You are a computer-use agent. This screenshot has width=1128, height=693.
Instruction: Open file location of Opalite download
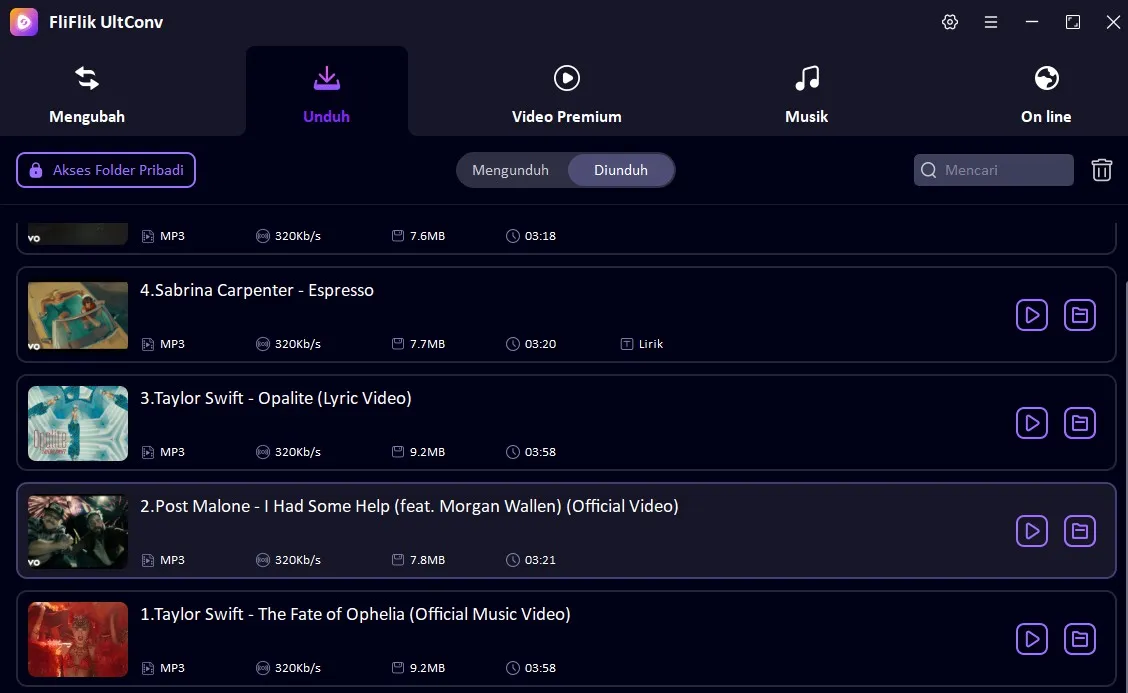coord(1080,423)
